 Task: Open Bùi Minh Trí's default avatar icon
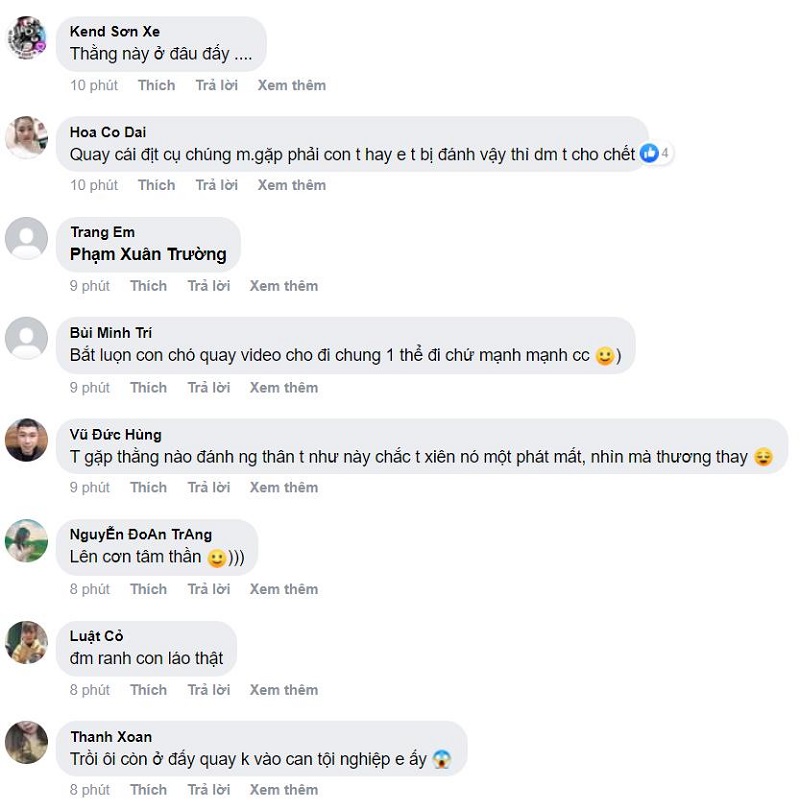click(26, 338)
